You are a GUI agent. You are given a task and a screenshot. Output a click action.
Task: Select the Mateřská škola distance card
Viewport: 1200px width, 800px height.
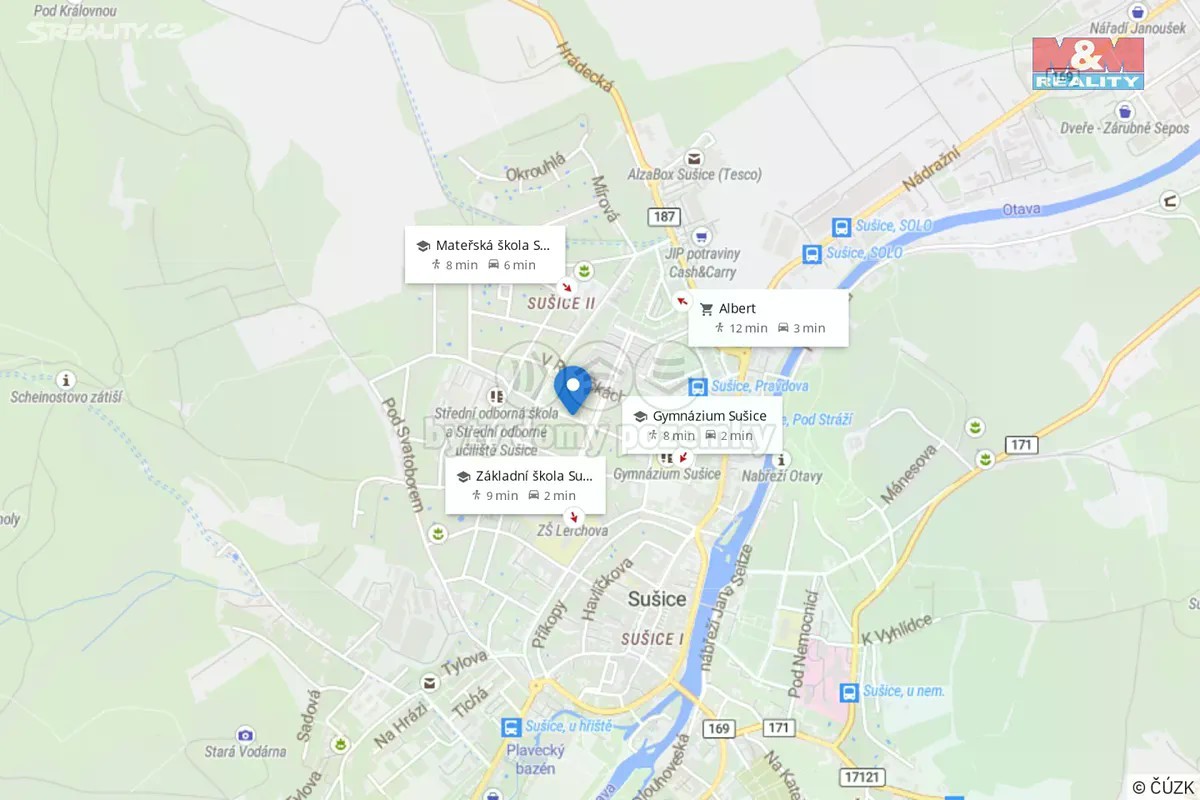(x=485, y=255)
